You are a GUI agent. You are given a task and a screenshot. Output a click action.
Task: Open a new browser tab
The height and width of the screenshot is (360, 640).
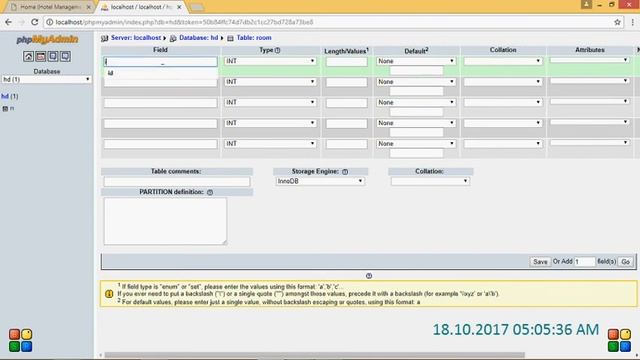pyautogui.click(x=197, y=7)
